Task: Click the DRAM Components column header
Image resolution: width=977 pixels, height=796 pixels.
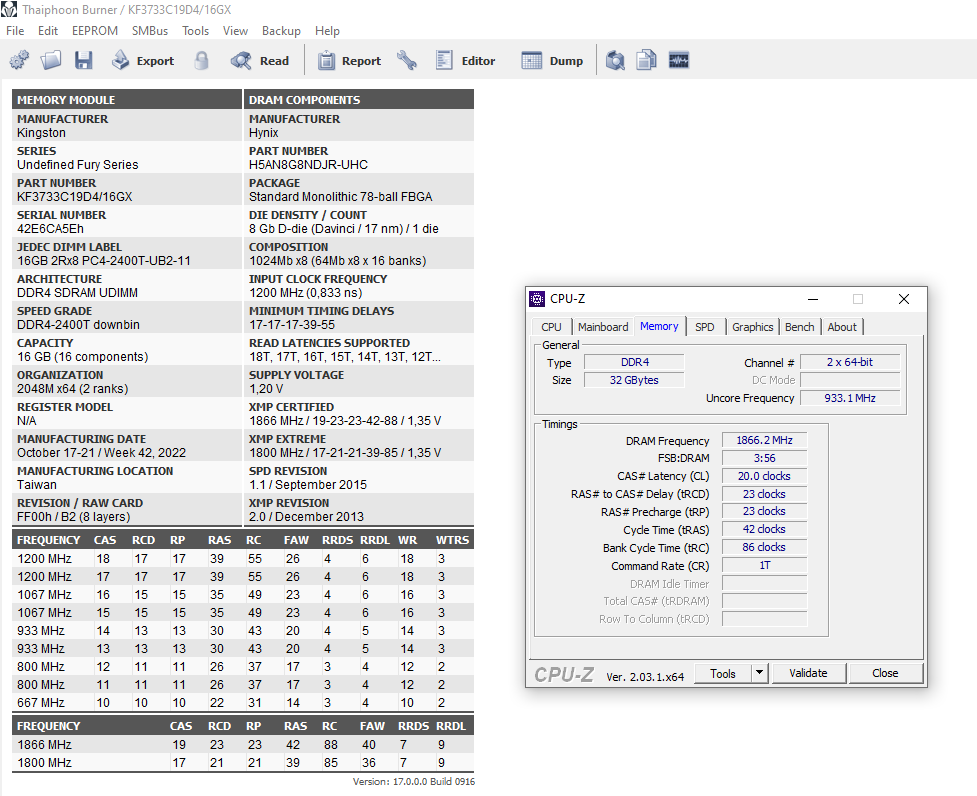Action: pos(359,100)
